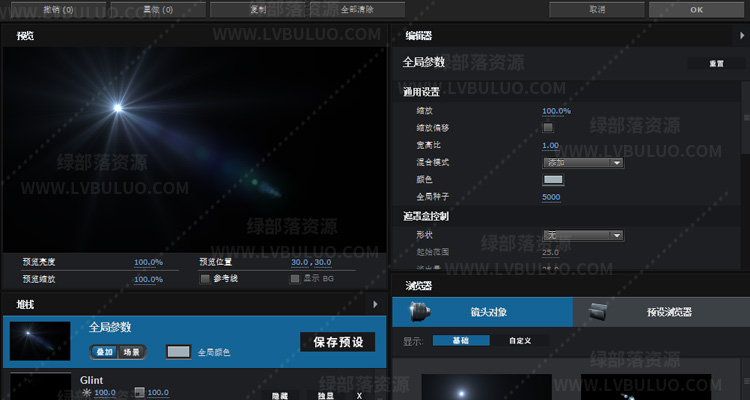
Task: Enable the 参考线 checkbox
Action: point(205,279)
